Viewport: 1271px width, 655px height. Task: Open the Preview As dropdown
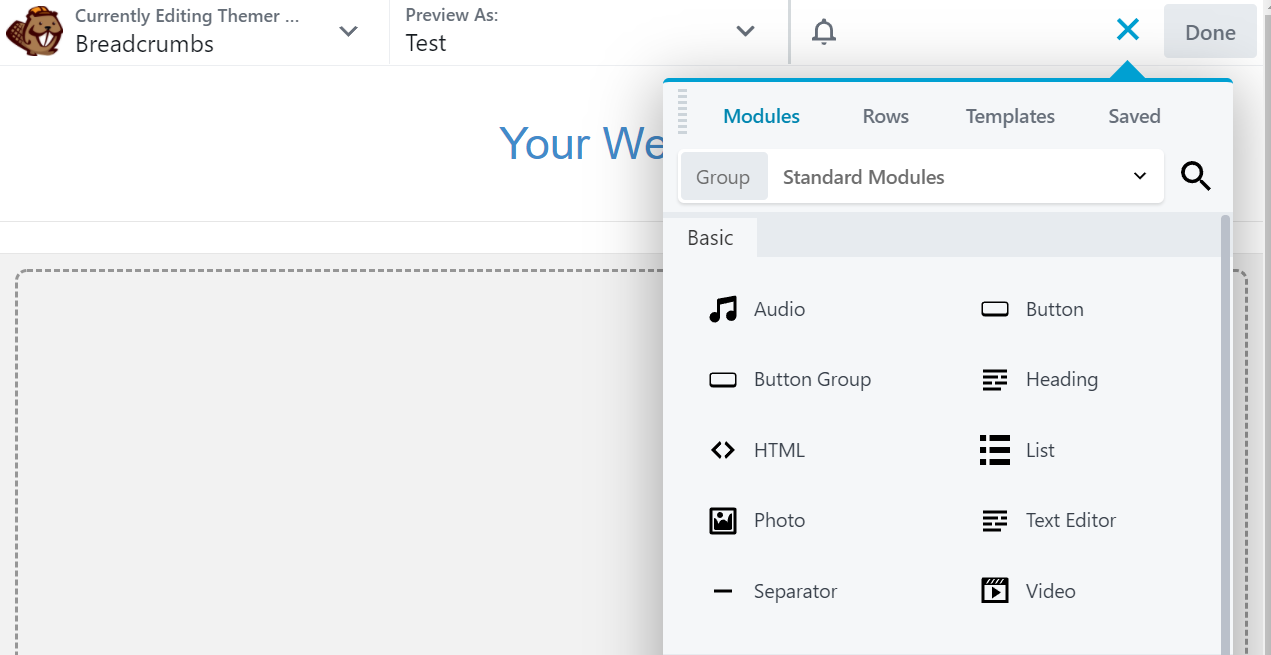point(745,31)
